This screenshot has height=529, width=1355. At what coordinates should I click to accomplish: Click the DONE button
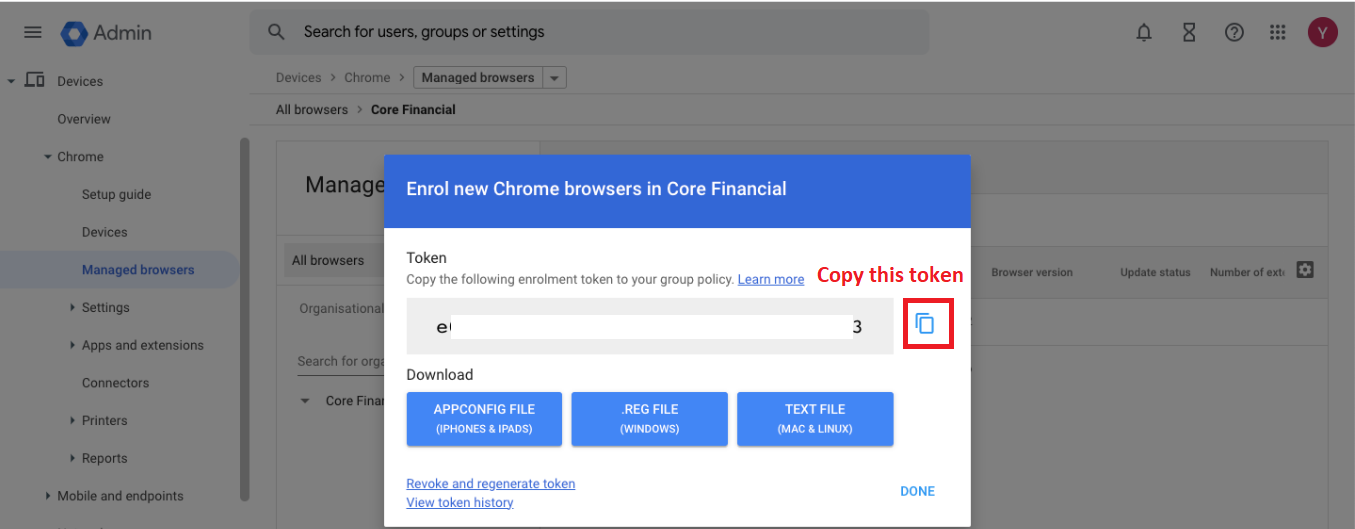917,491
